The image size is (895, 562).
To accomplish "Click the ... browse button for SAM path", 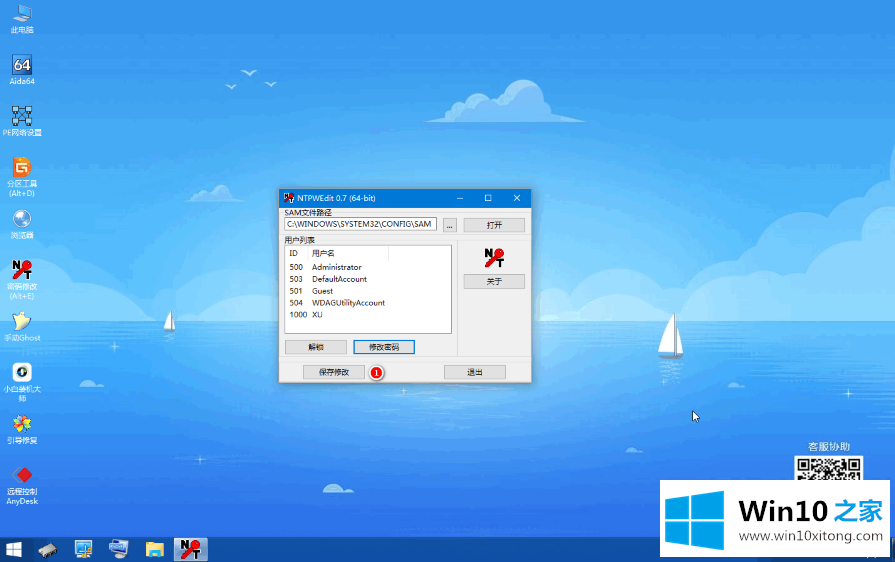I will (450, 225).
